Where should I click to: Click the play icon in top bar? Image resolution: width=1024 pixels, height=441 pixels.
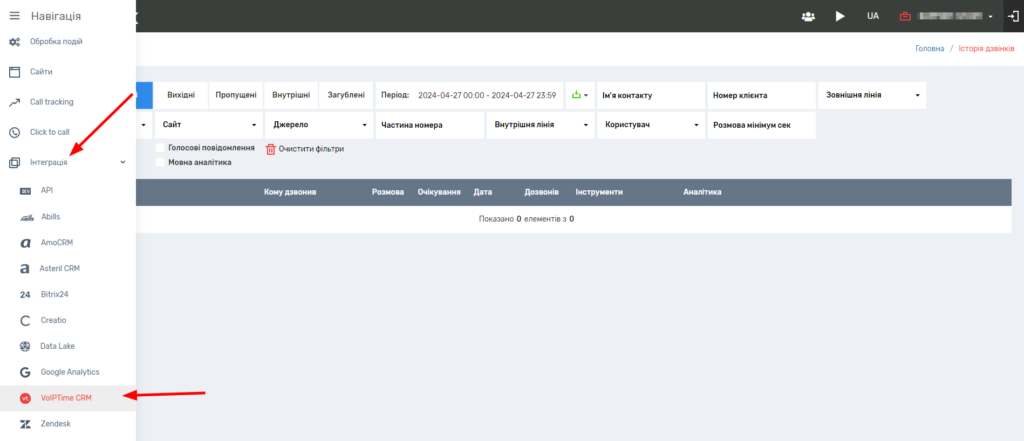pyautogui.click(x=840, y=16)
